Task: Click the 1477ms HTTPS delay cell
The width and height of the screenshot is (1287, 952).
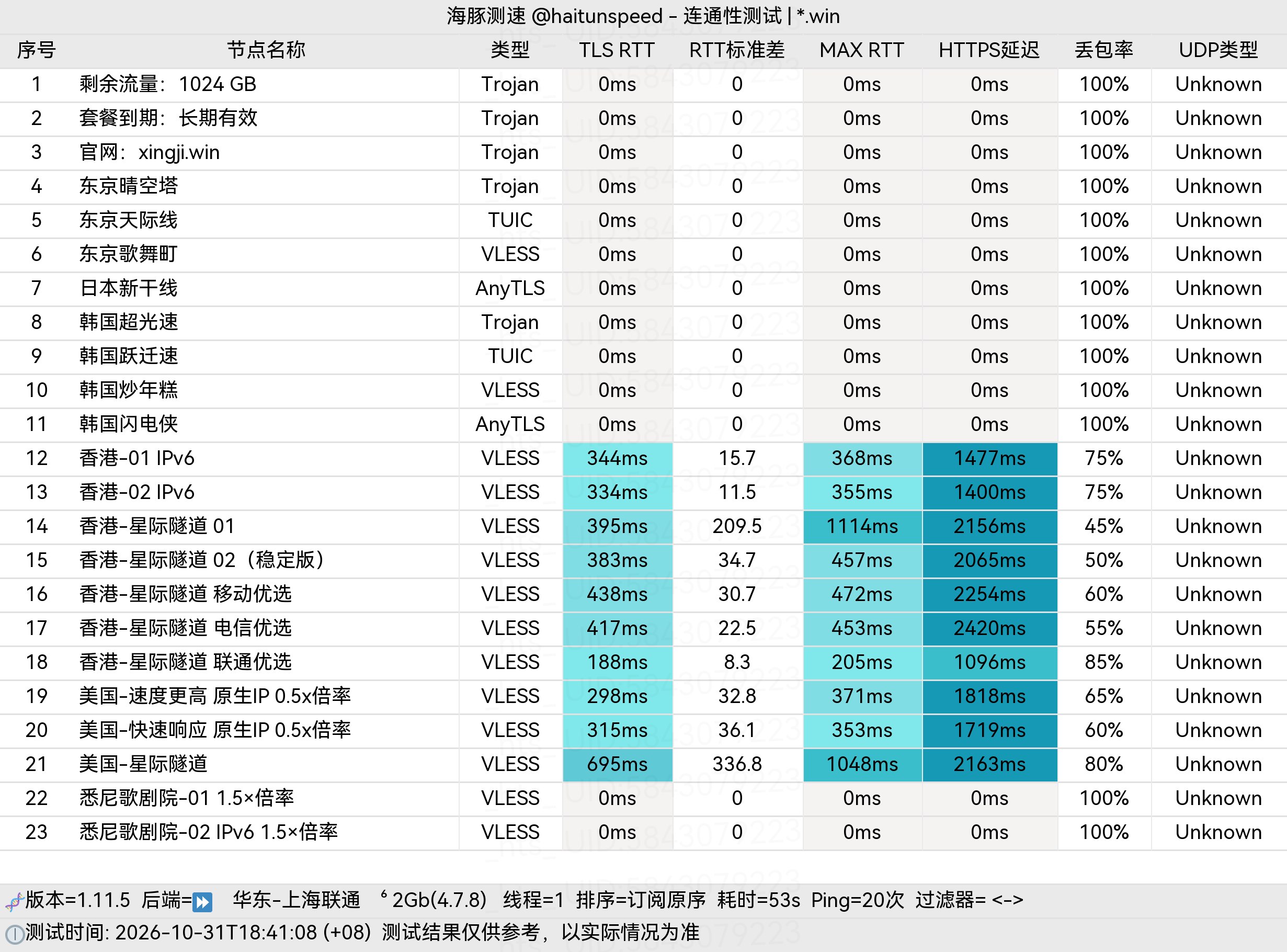Action: (x=990, y=459)
